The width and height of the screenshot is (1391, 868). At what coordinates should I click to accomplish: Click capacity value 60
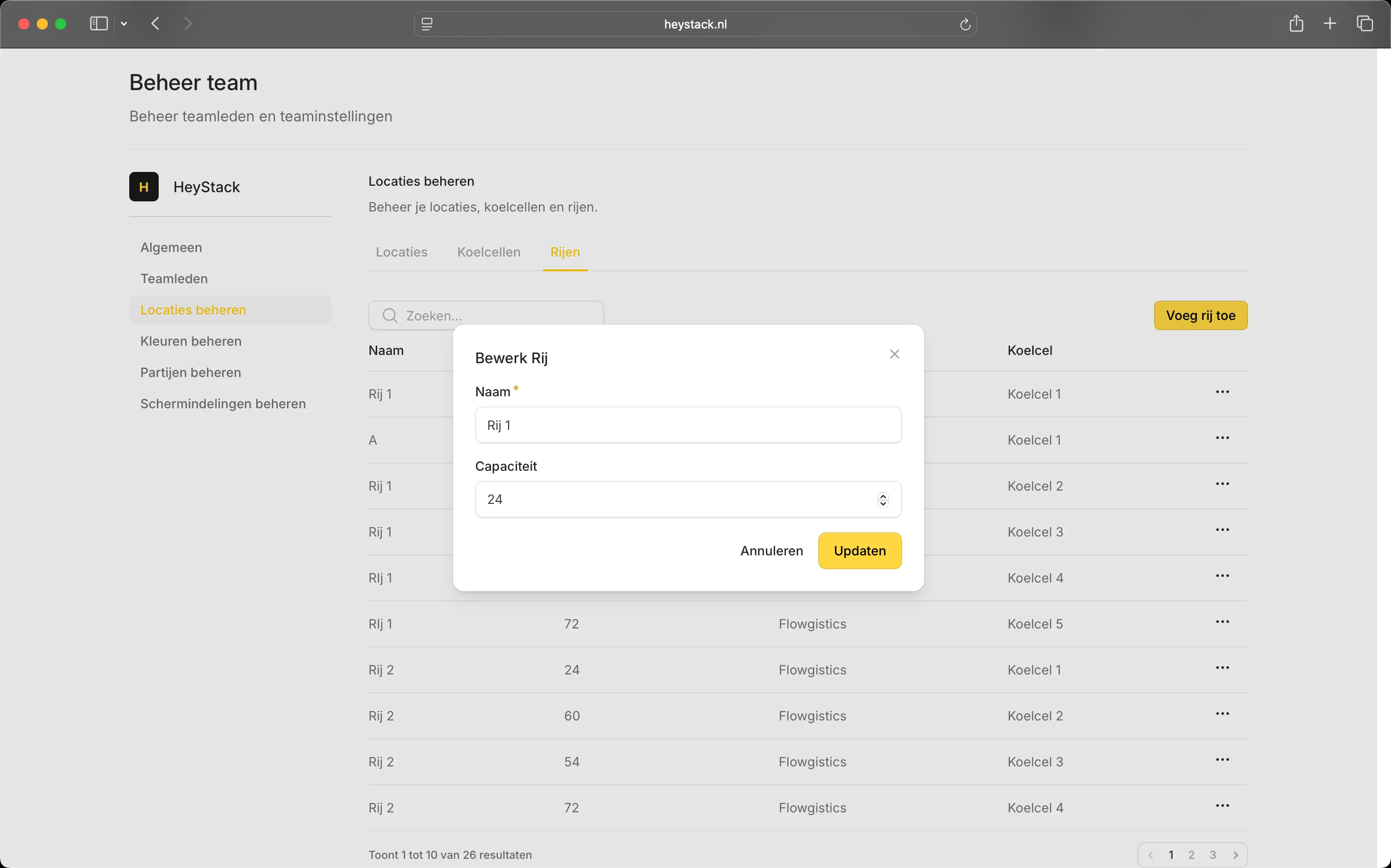tap(572, 716)
